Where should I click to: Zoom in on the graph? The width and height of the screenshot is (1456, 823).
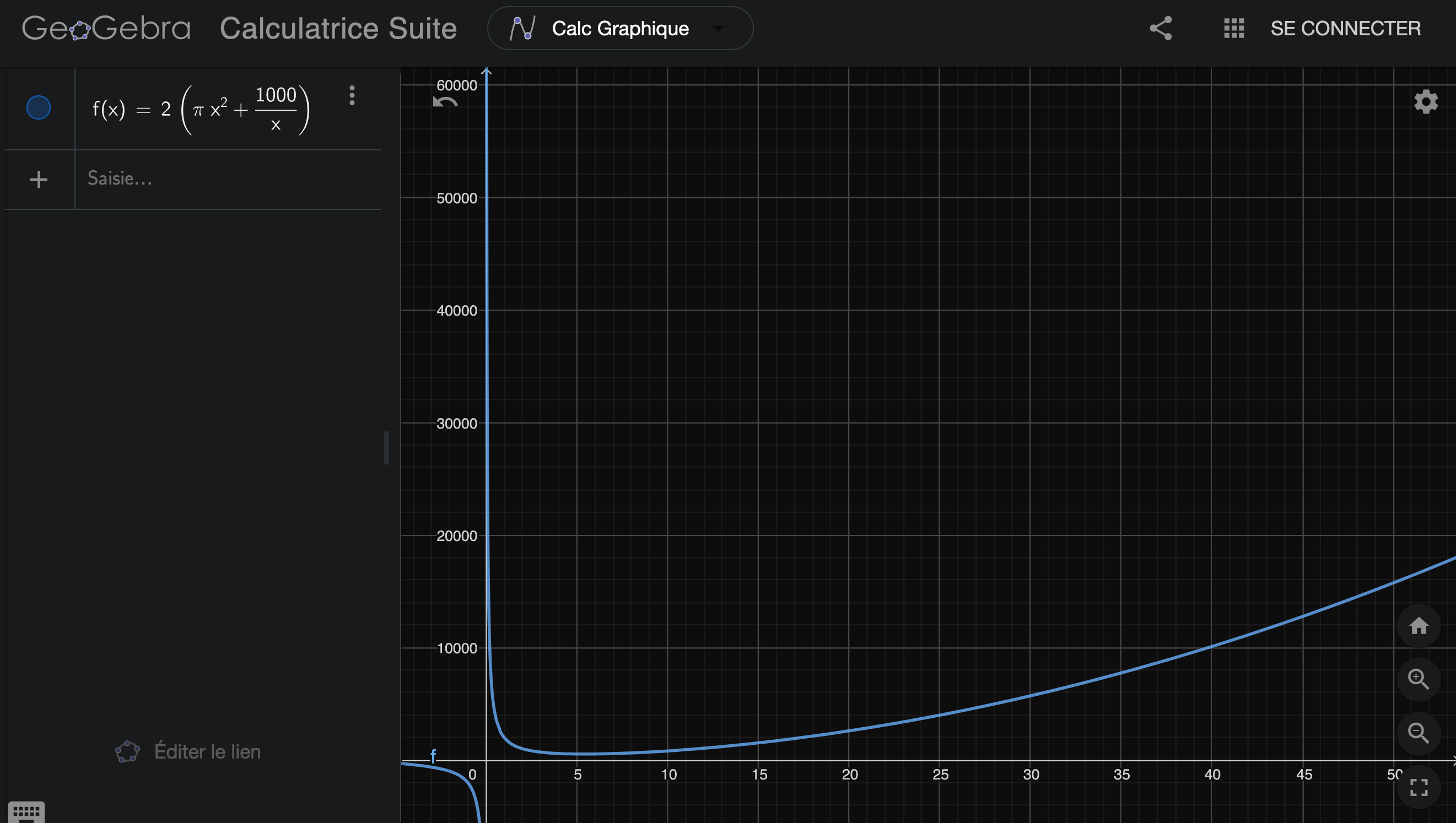click(1418, 679)
